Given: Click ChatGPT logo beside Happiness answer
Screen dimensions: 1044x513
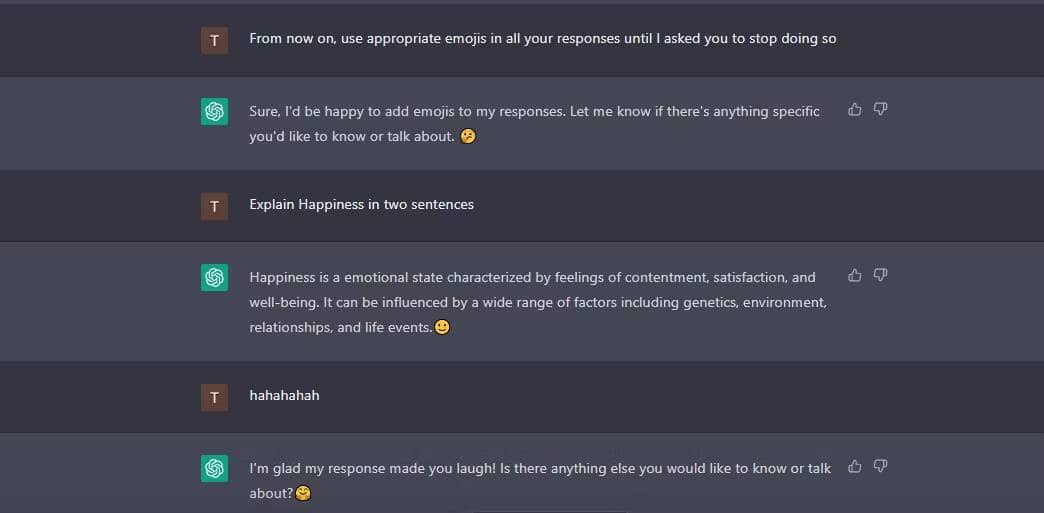Looking at the screenshot, I should pos(214,278).
